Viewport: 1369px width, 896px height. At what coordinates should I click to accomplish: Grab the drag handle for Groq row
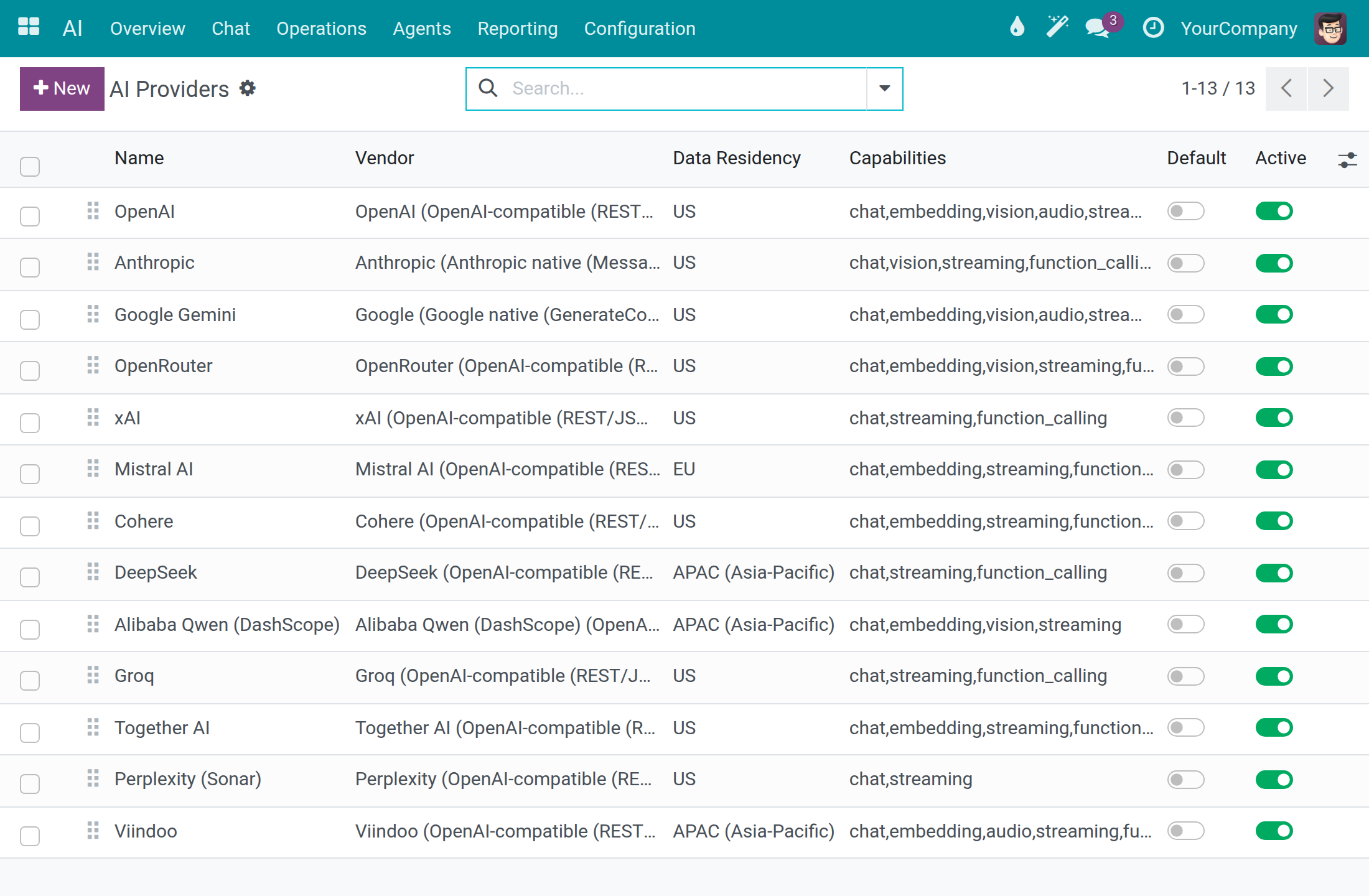(93, 675)
